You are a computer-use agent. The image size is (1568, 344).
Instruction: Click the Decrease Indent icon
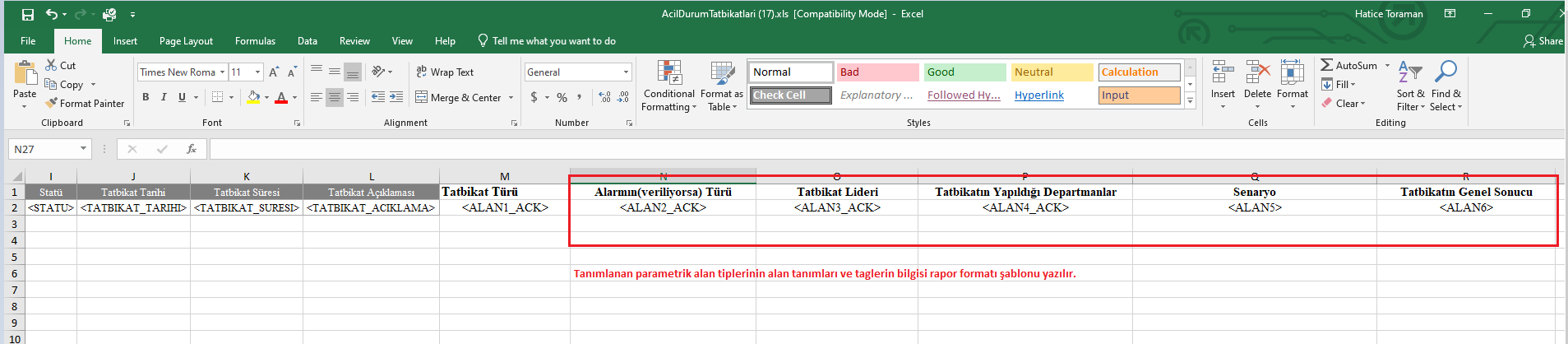pos(378,97)
